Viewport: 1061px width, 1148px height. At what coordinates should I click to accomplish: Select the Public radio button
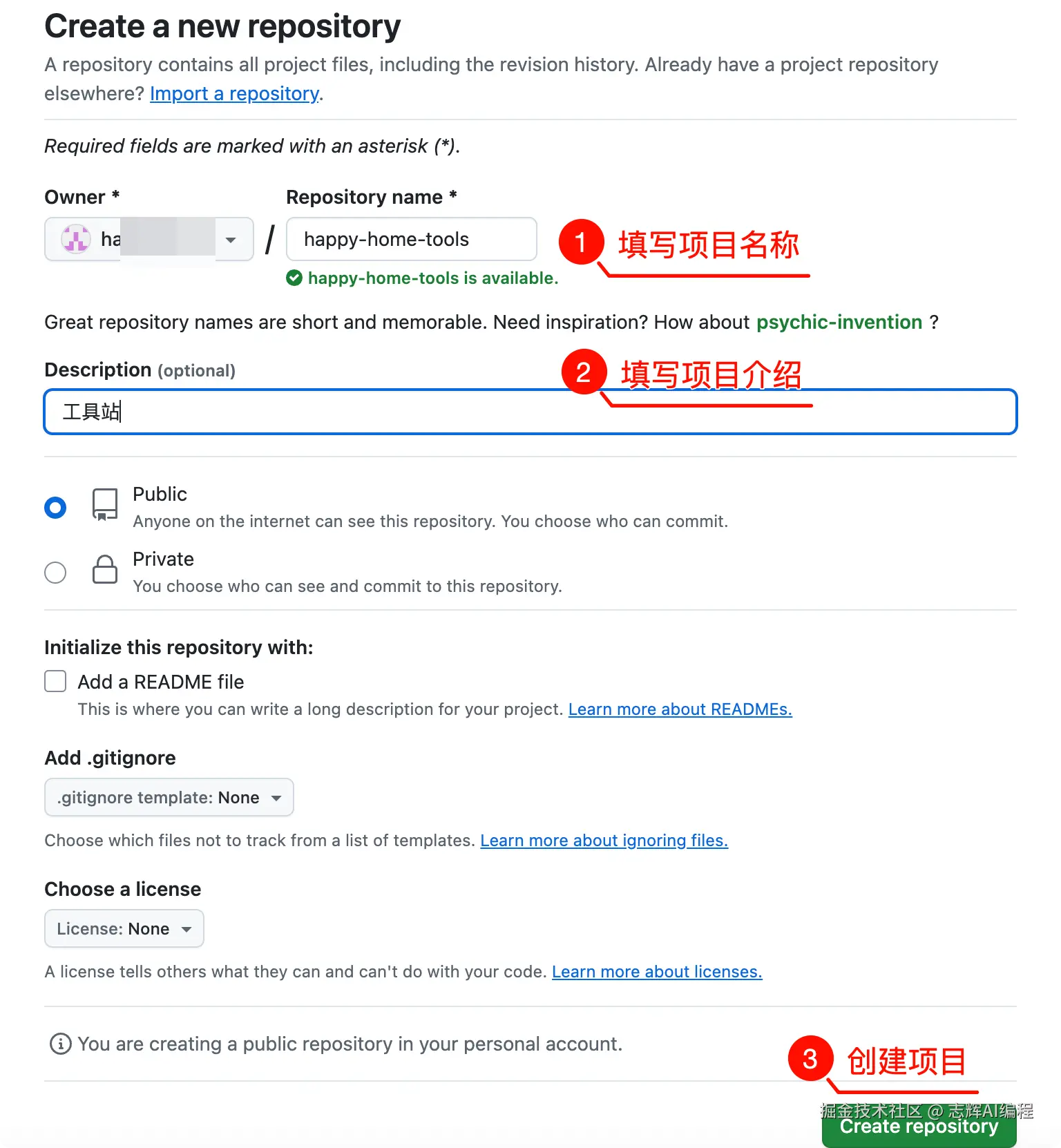point(55,508)
